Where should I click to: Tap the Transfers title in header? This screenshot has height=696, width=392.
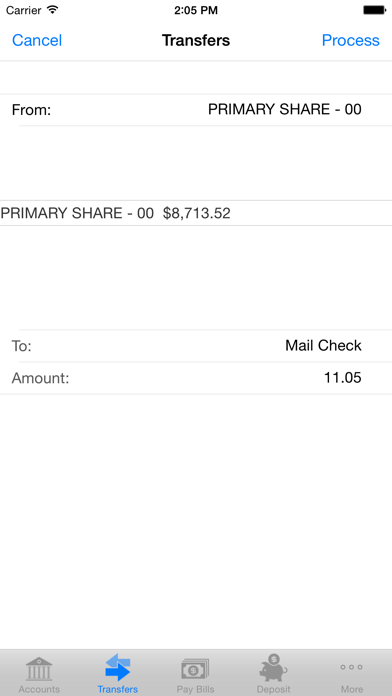[196, 40]
